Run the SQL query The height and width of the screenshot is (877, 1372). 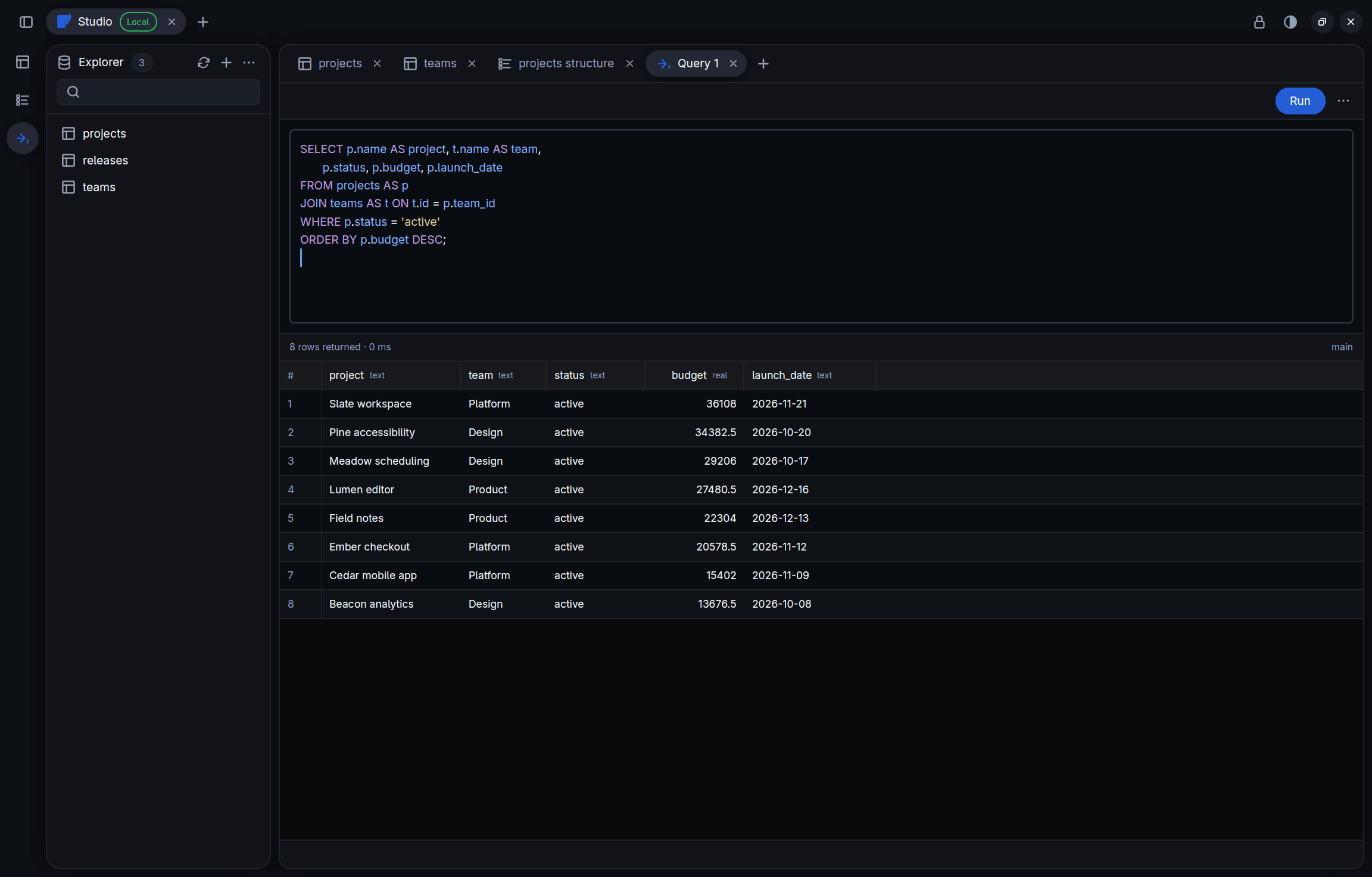click(1300, 101)
